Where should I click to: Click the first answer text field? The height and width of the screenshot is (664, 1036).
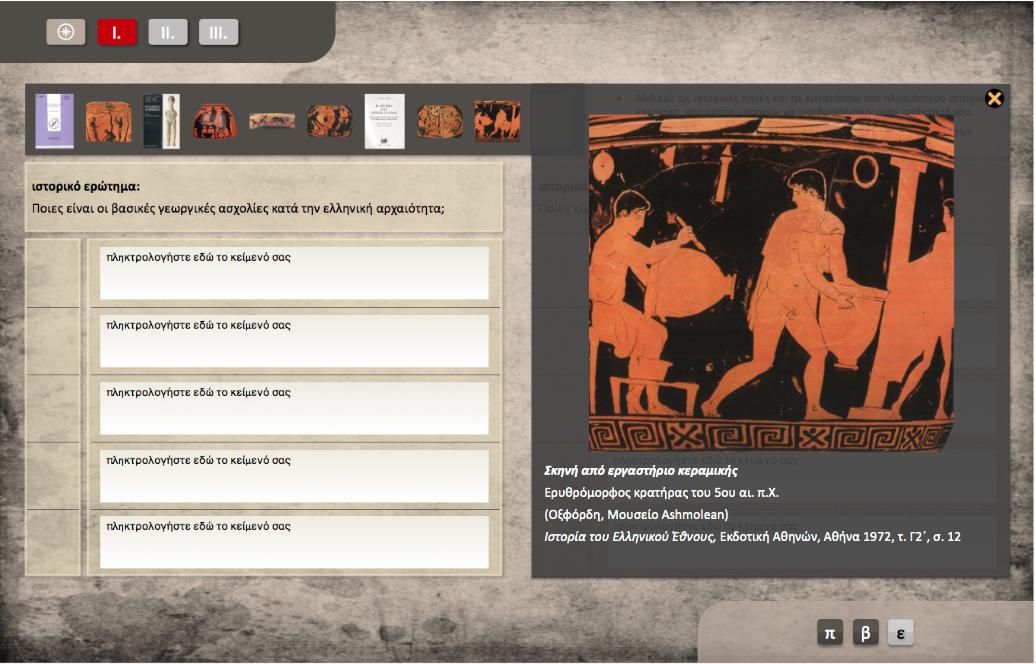[x=294, y=273]
